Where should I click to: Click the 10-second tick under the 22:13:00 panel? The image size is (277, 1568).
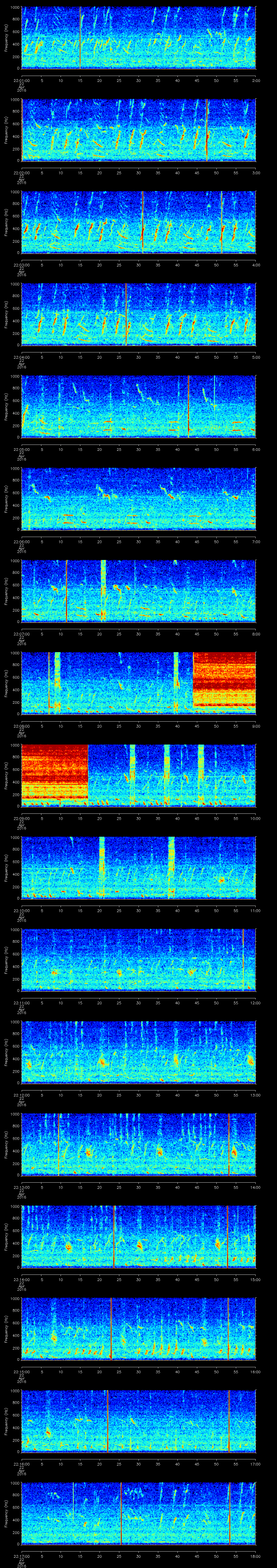(61, 1187)
